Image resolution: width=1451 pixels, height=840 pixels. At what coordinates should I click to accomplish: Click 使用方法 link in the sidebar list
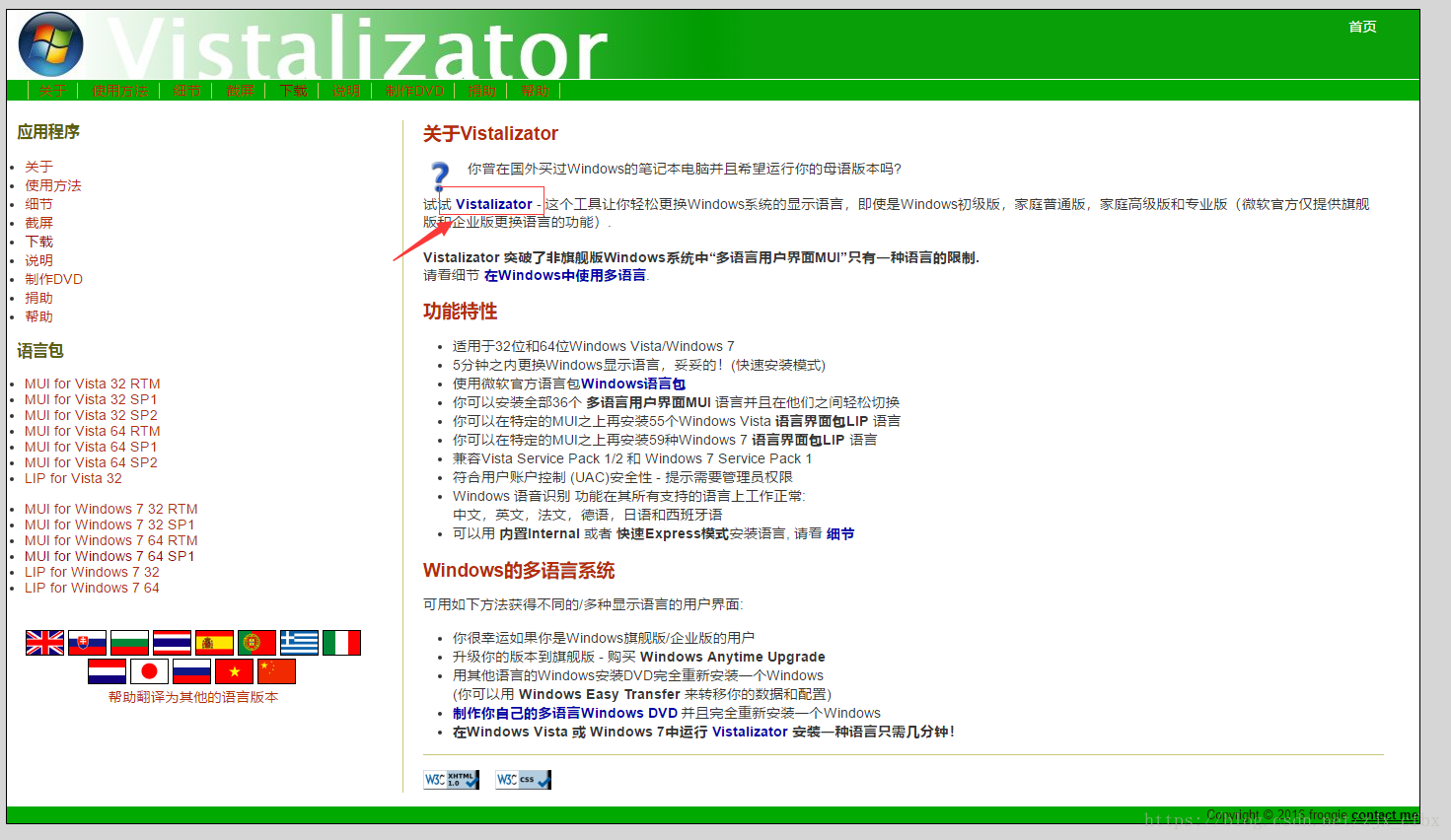pyautogui.click(x=53, y=185)
